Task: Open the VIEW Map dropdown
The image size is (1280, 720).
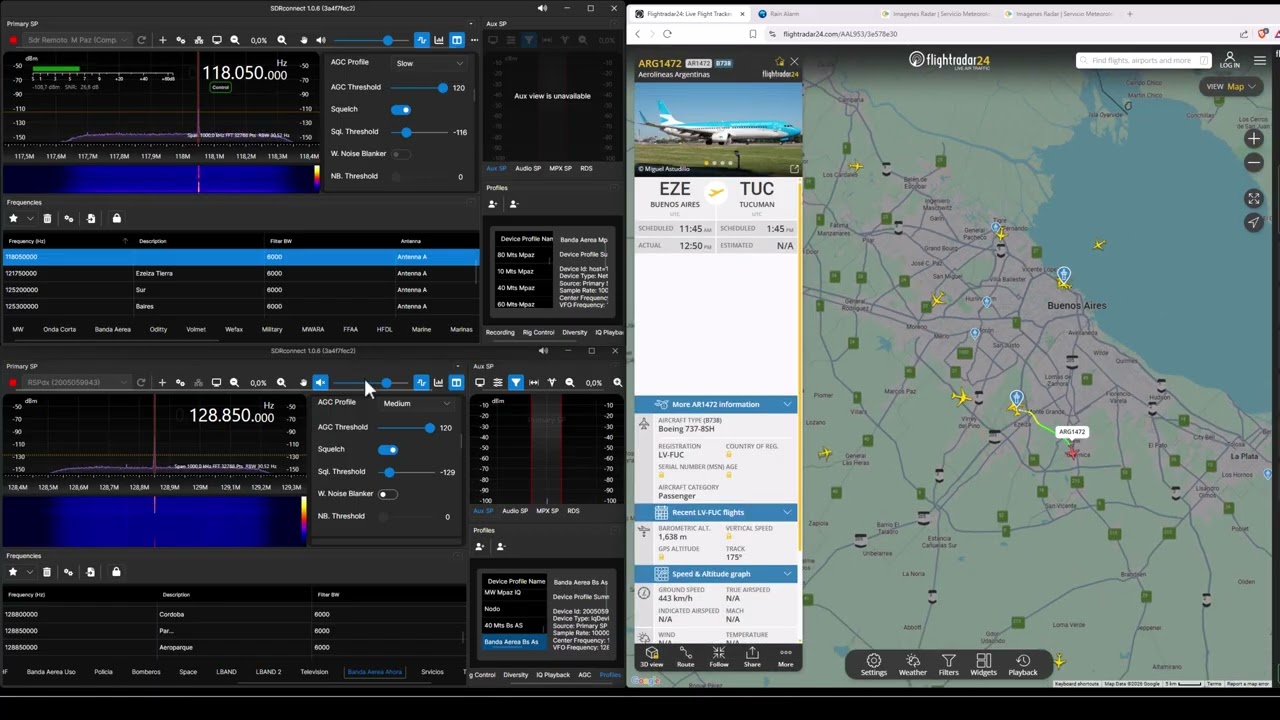Action: pyautogui.click(x=1230, y=86)
